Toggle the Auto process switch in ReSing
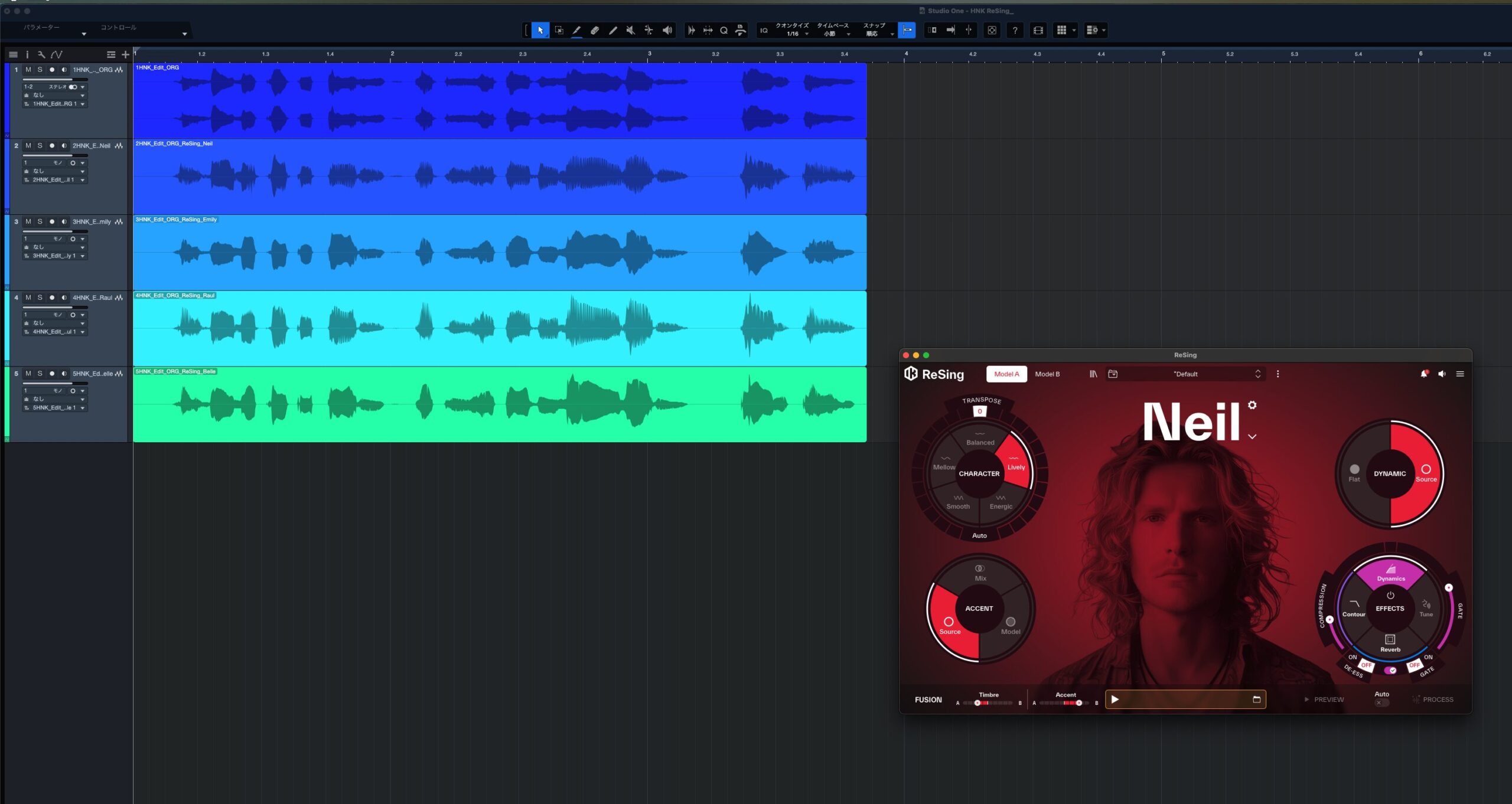 coord(1381,702)
